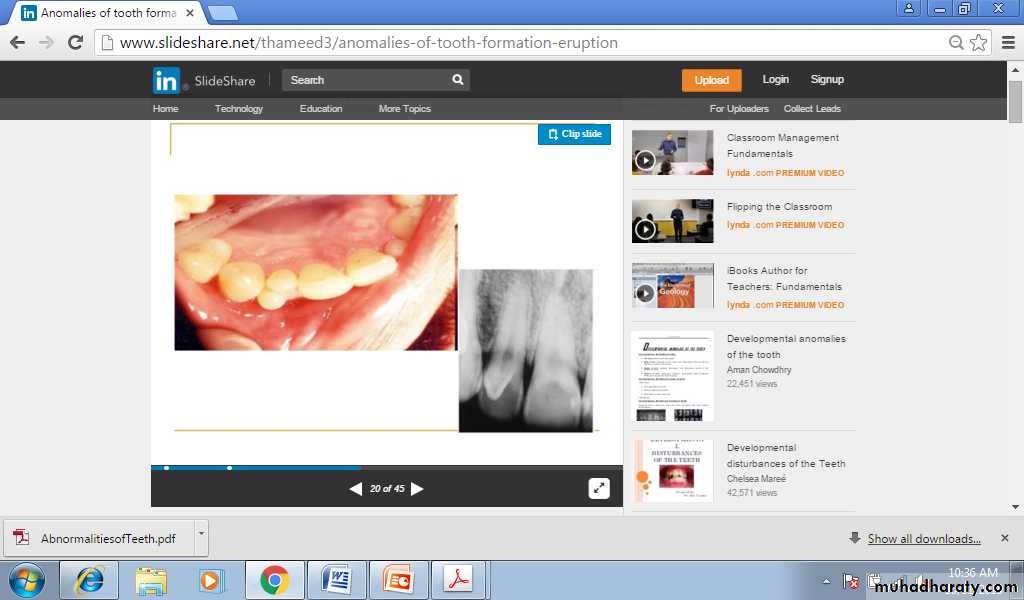Click the orange Upload button

pyautogui.click(x=711, y=80)
